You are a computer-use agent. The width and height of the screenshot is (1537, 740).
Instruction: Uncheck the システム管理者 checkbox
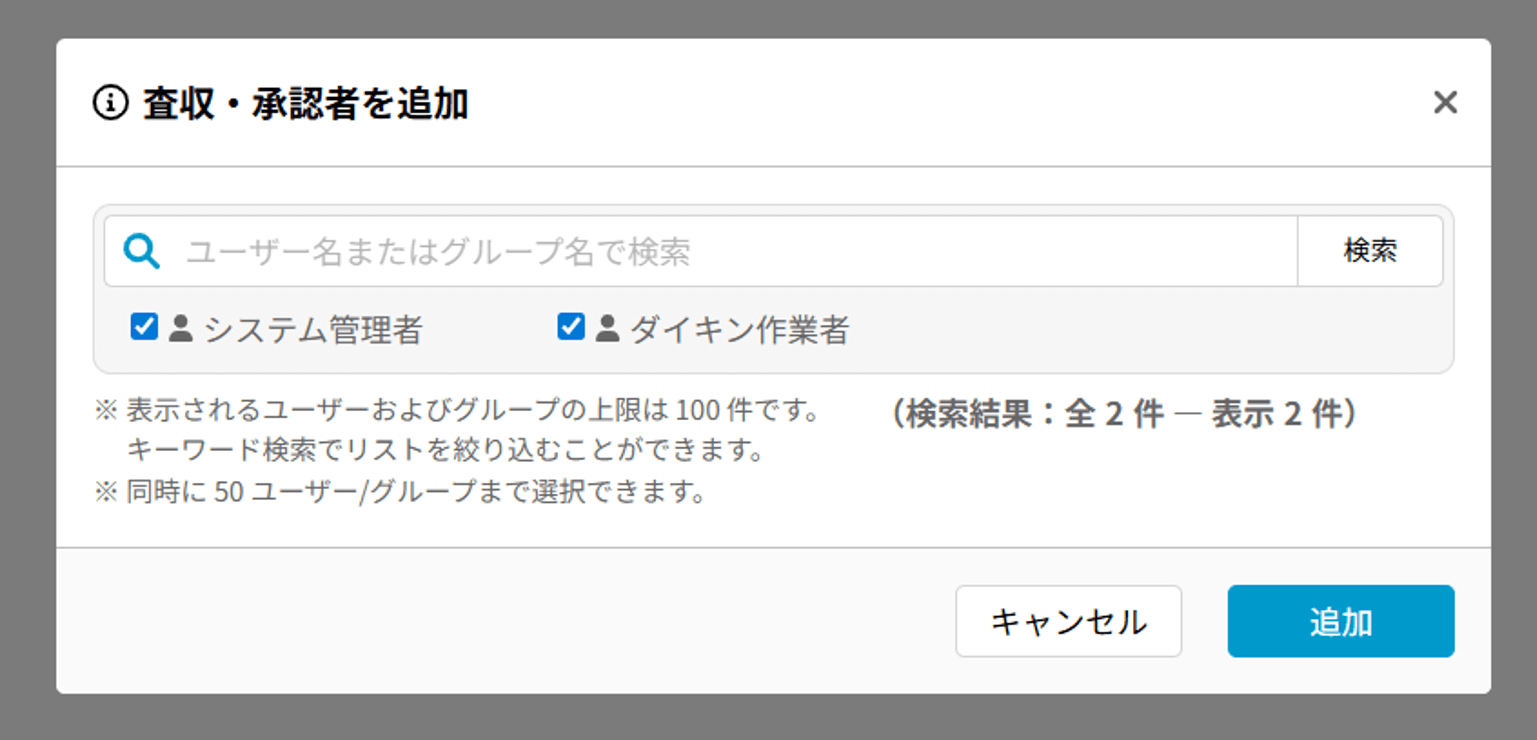pos(144,327)
